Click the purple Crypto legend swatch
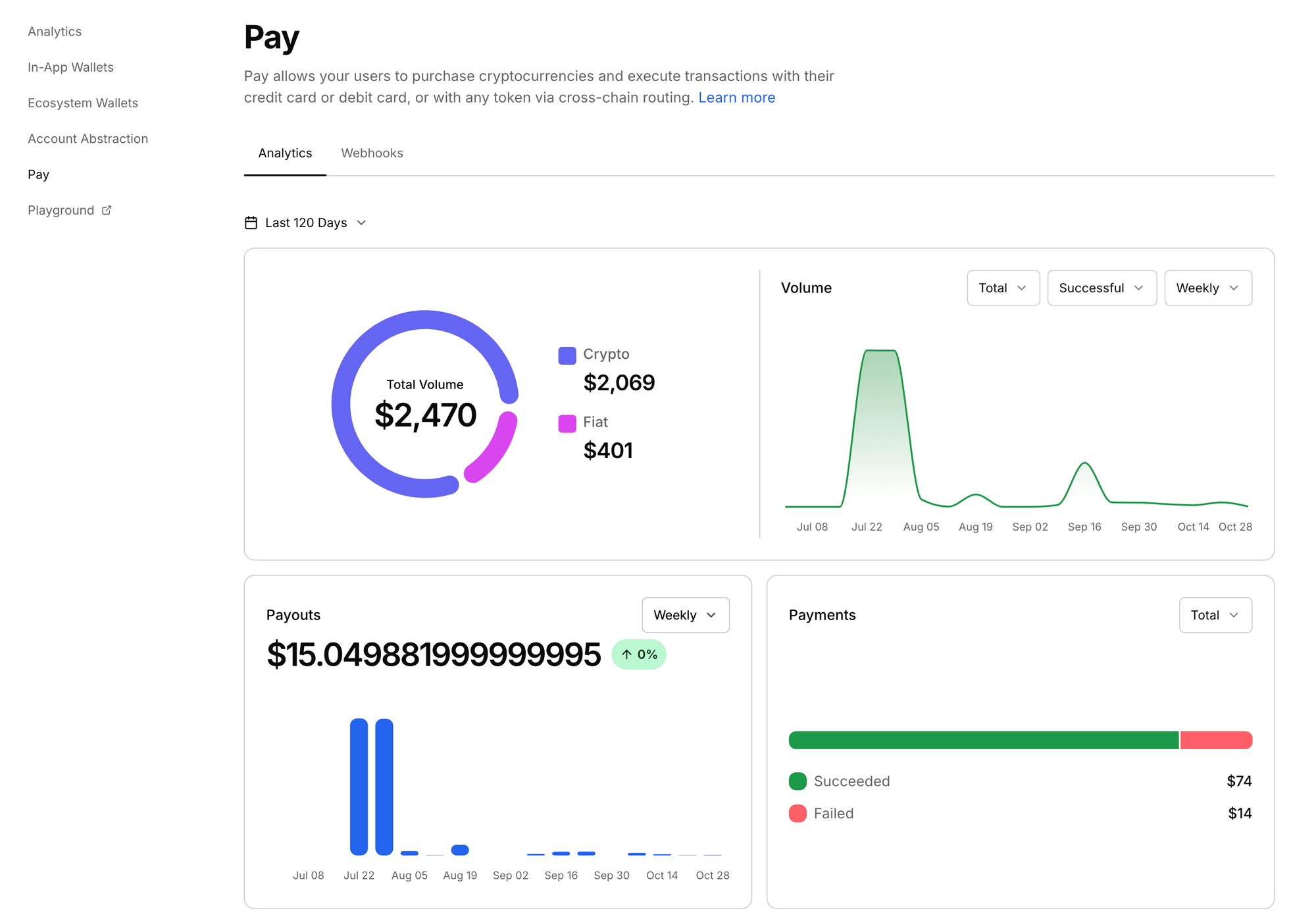This screenshot has height=919, width=1316. 567,355
